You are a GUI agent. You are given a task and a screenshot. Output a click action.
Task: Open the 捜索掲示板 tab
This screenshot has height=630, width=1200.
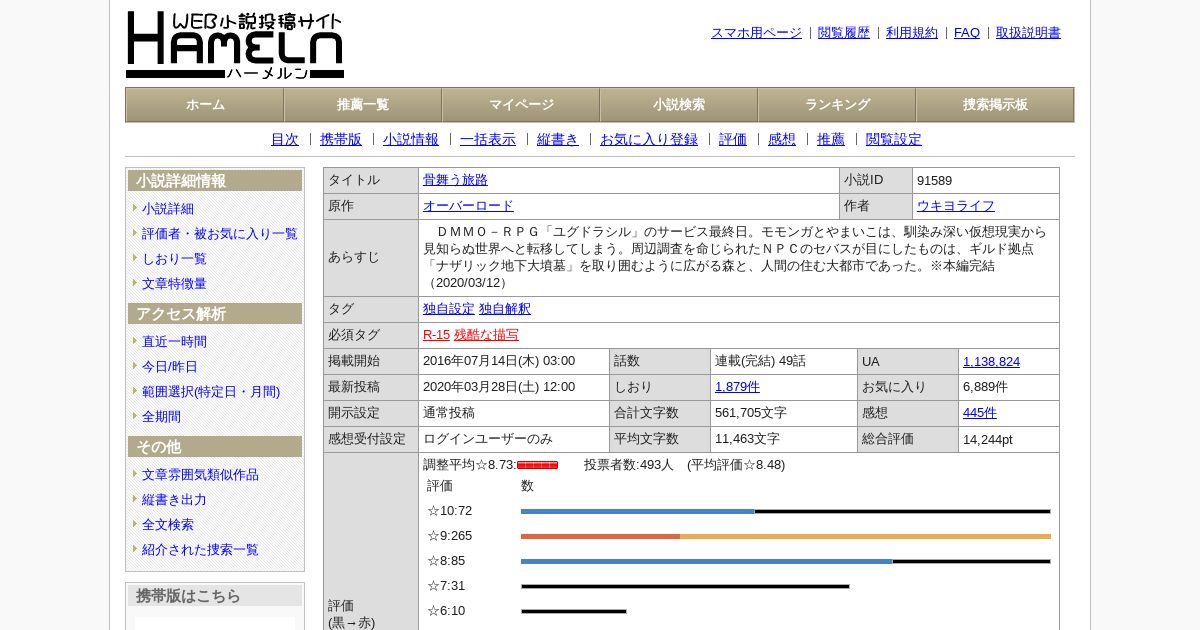tap(995, 105)
